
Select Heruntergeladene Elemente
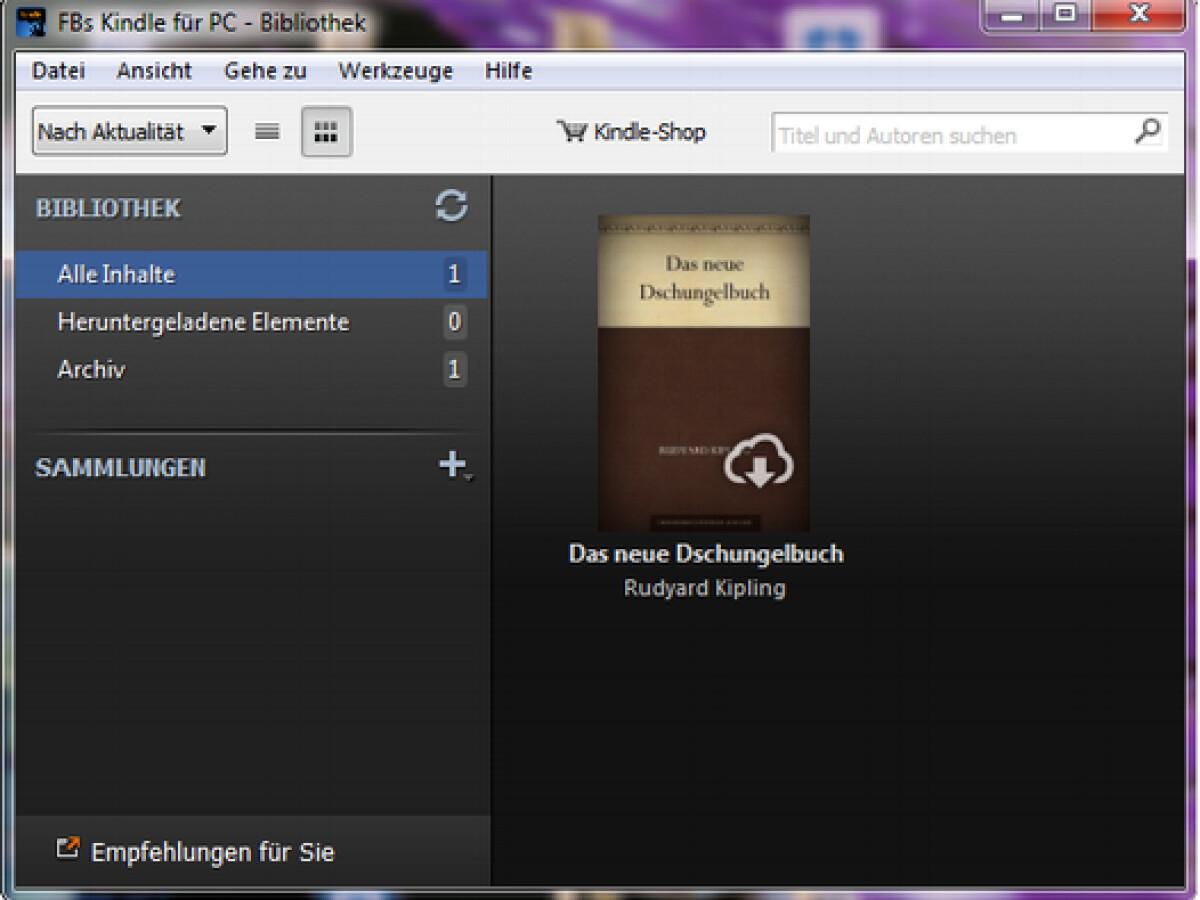pos(251,322)
